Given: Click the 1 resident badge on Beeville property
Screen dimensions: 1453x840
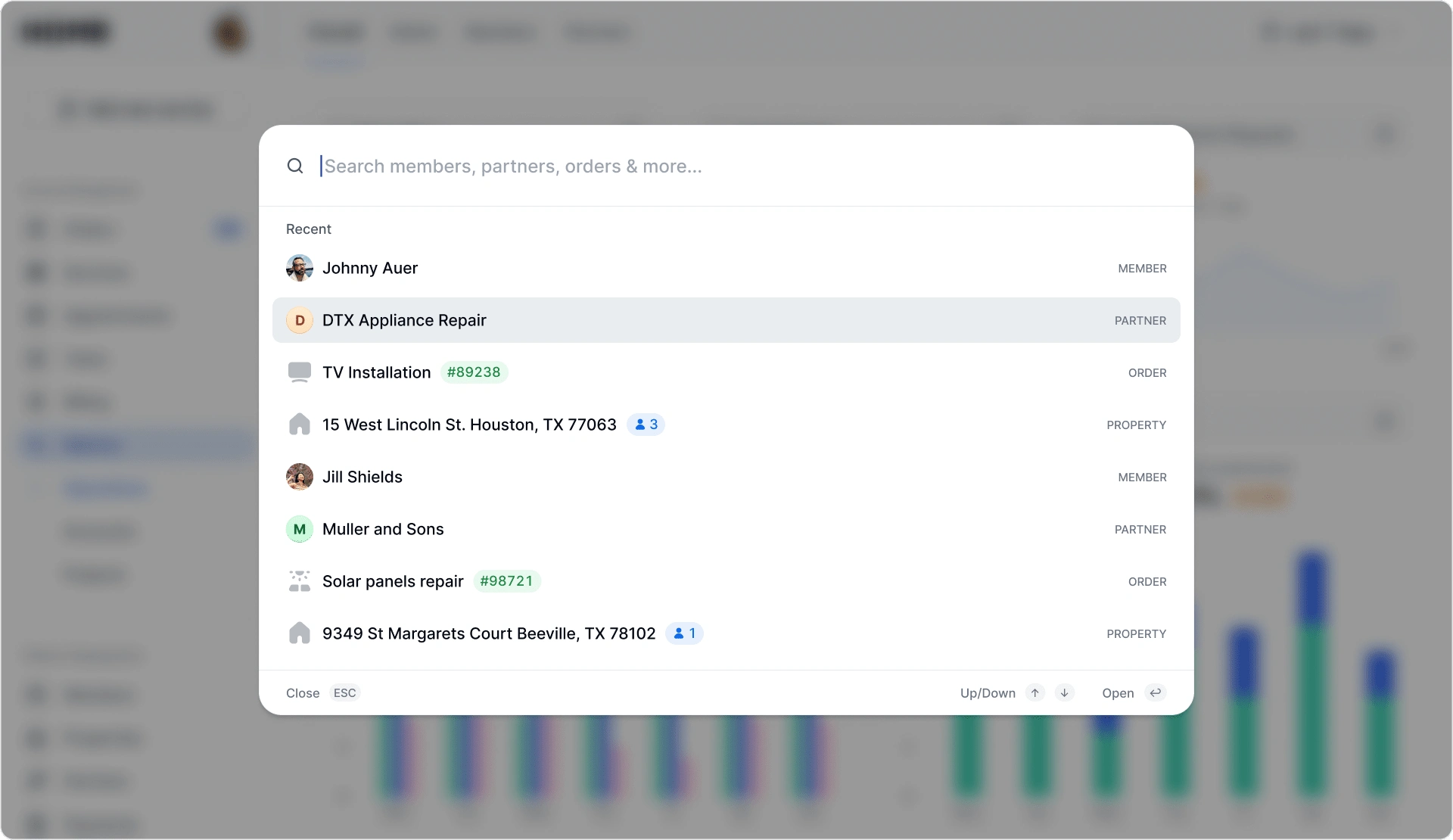Looking at the screenshot, I should 684,633.
